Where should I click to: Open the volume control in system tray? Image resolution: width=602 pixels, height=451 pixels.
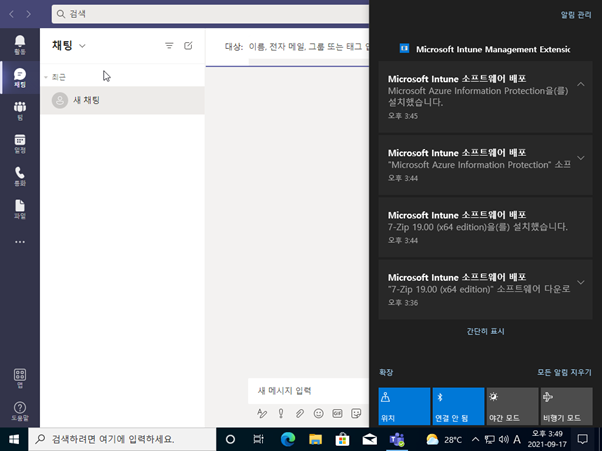[x=503, y=439]
